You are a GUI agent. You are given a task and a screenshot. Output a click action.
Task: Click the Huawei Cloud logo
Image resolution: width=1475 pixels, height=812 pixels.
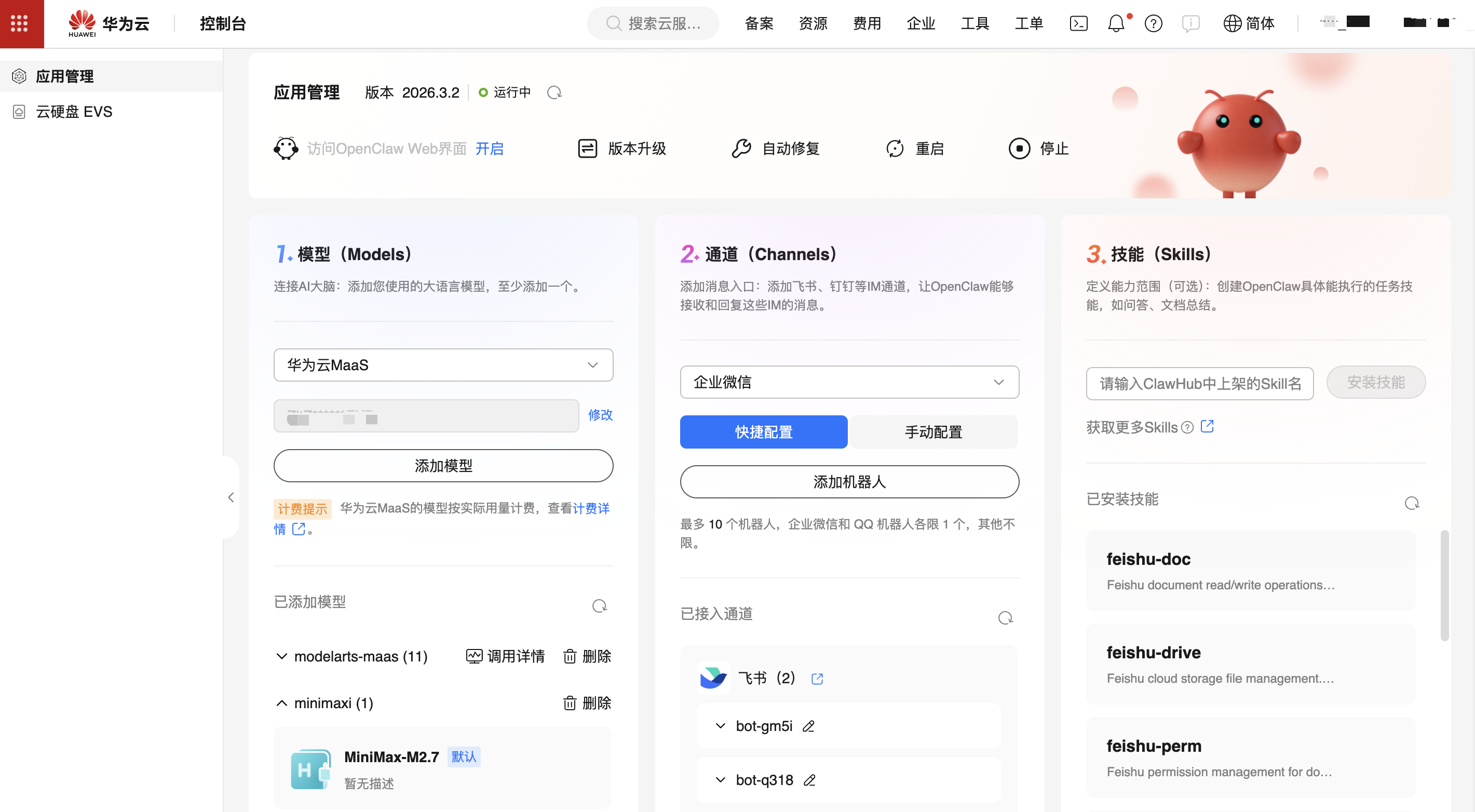tap(108, 23)
